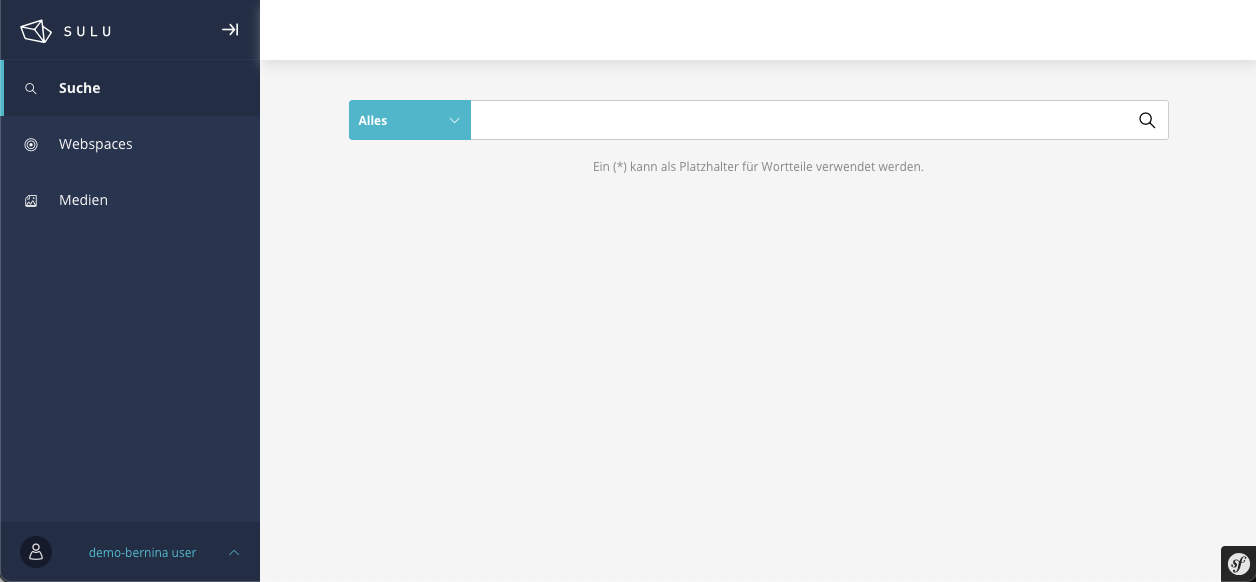The height and width of the screenshot is (582, 1256).
Task: Click the Sulu logo icon
Action: 36,31
